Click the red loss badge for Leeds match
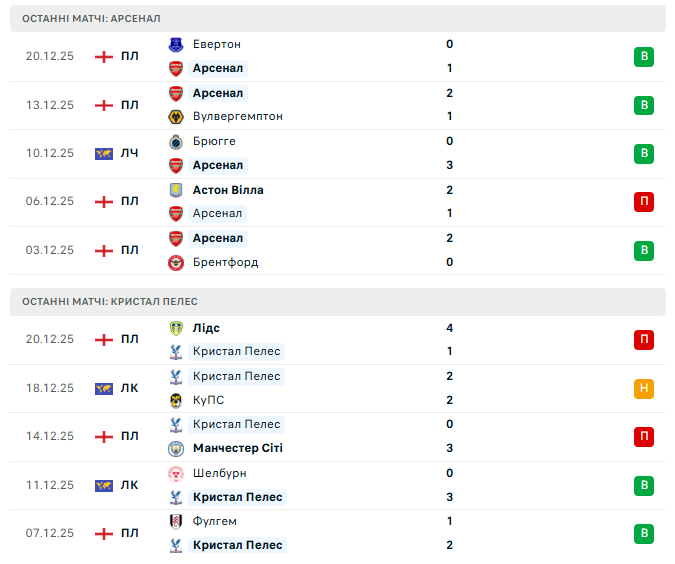The image size is (675, 564). pyautogui.click(x=644, y=340)
